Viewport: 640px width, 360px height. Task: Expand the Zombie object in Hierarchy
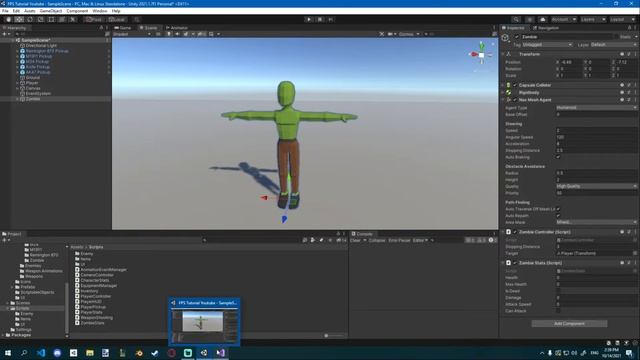tap(17, 99)
